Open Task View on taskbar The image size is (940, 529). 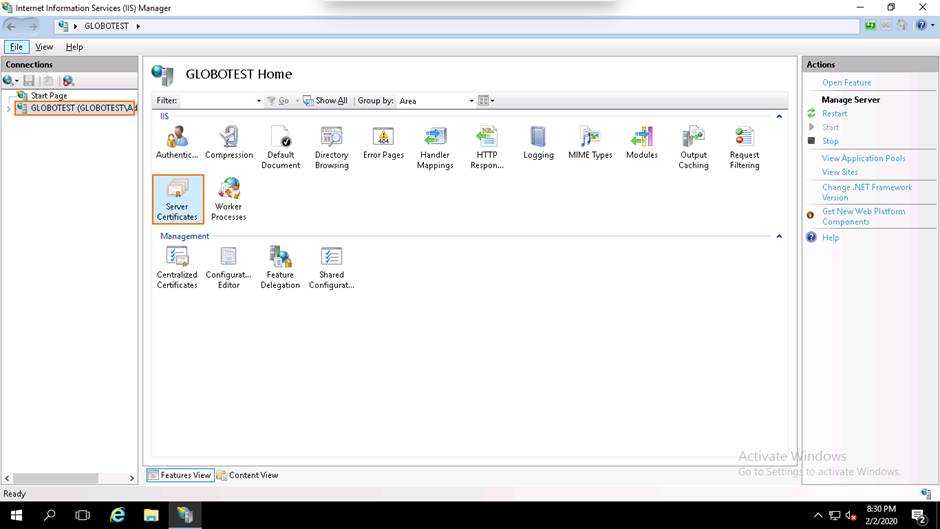click(x=83, y=515)
